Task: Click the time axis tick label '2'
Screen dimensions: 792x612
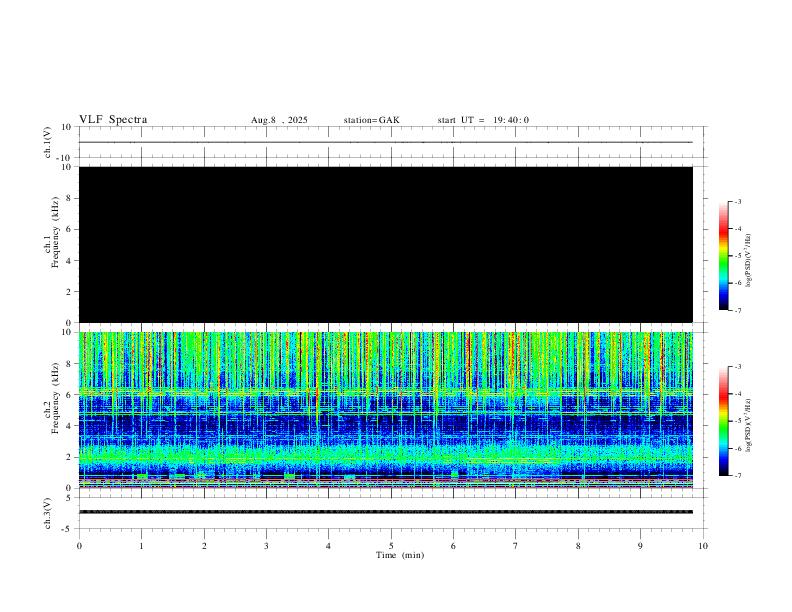Action: (204, 546)
